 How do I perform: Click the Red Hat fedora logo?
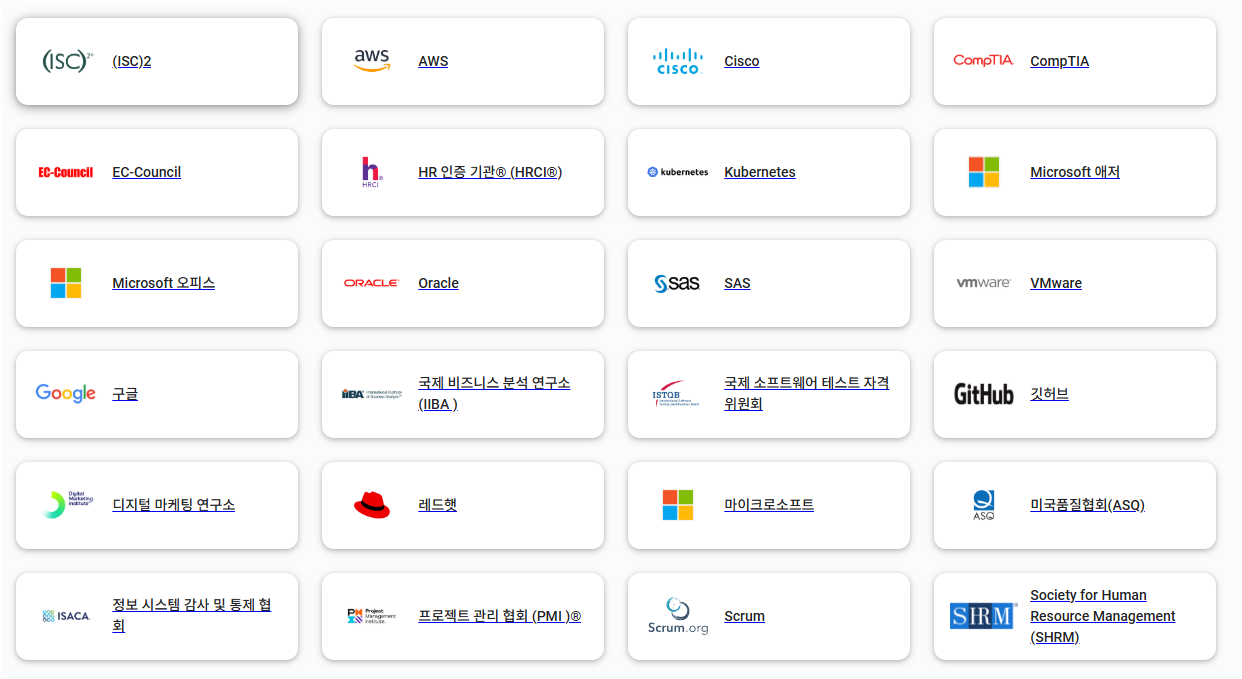point(371,505)
